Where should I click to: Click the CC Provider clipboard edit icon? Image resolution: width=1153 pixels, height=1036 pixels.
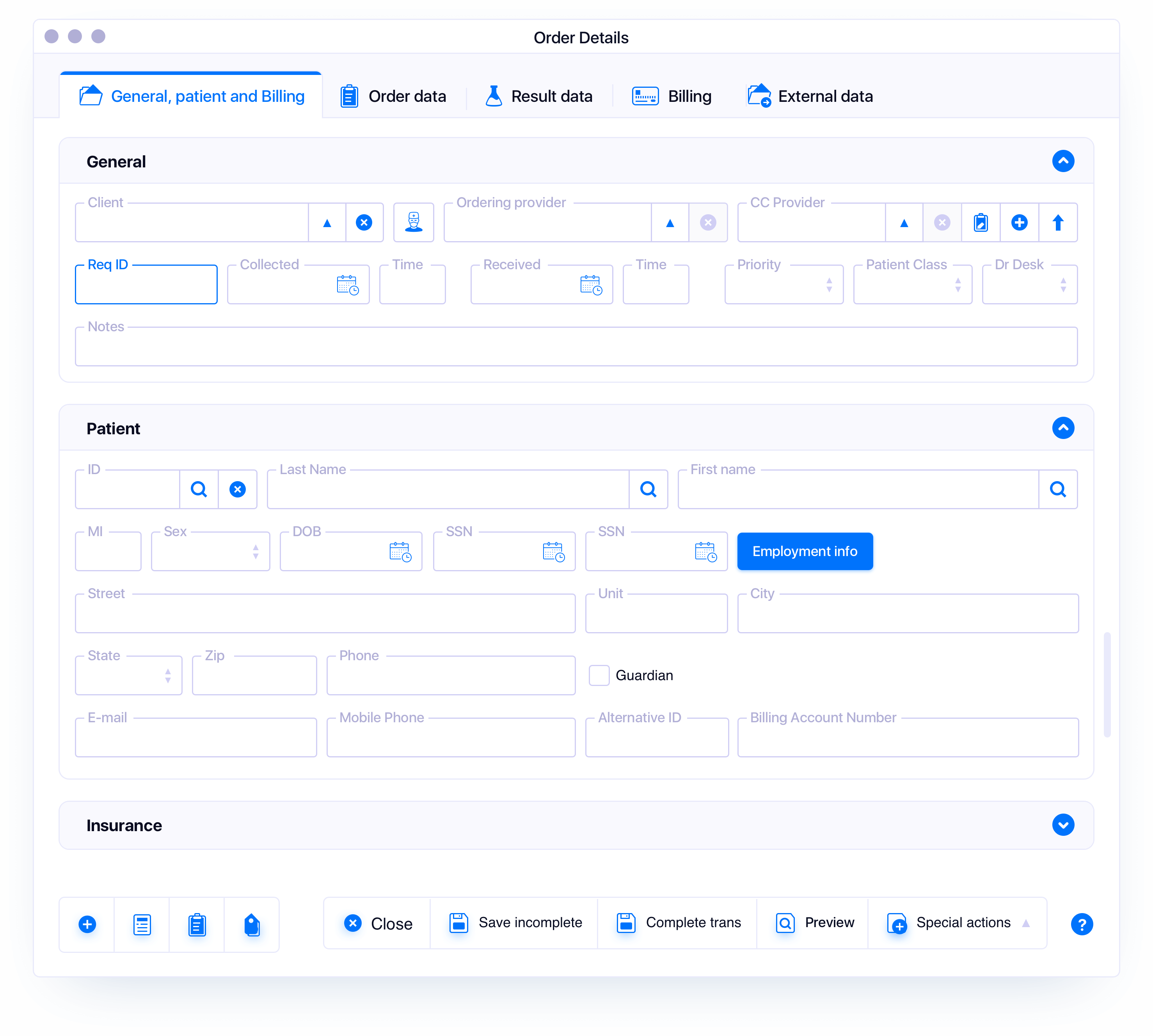pos(981,222)
